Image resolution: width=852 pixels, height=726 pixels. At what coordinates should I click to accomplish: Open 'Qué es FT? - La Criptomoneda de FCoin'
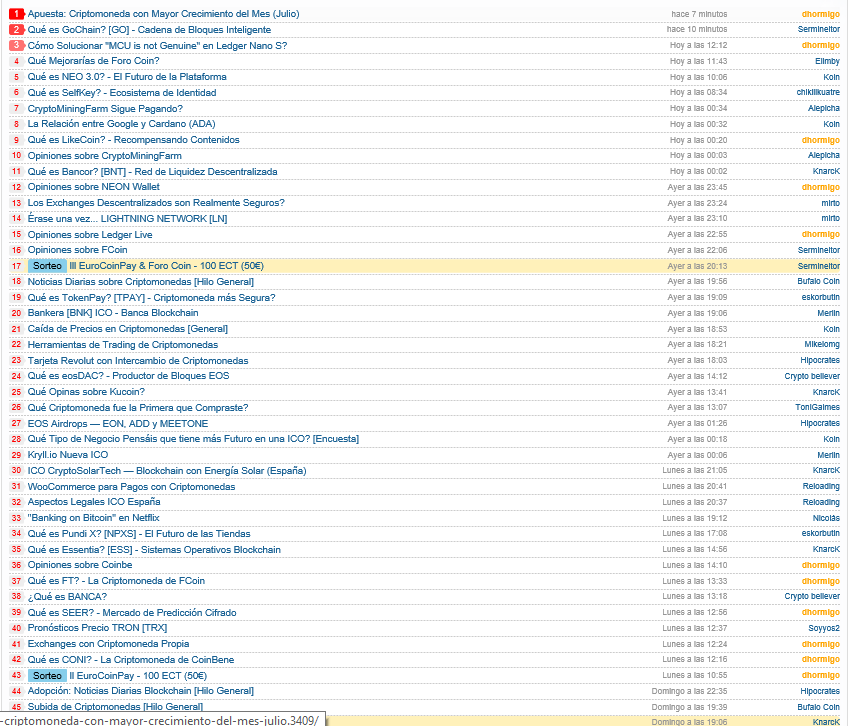116,581
